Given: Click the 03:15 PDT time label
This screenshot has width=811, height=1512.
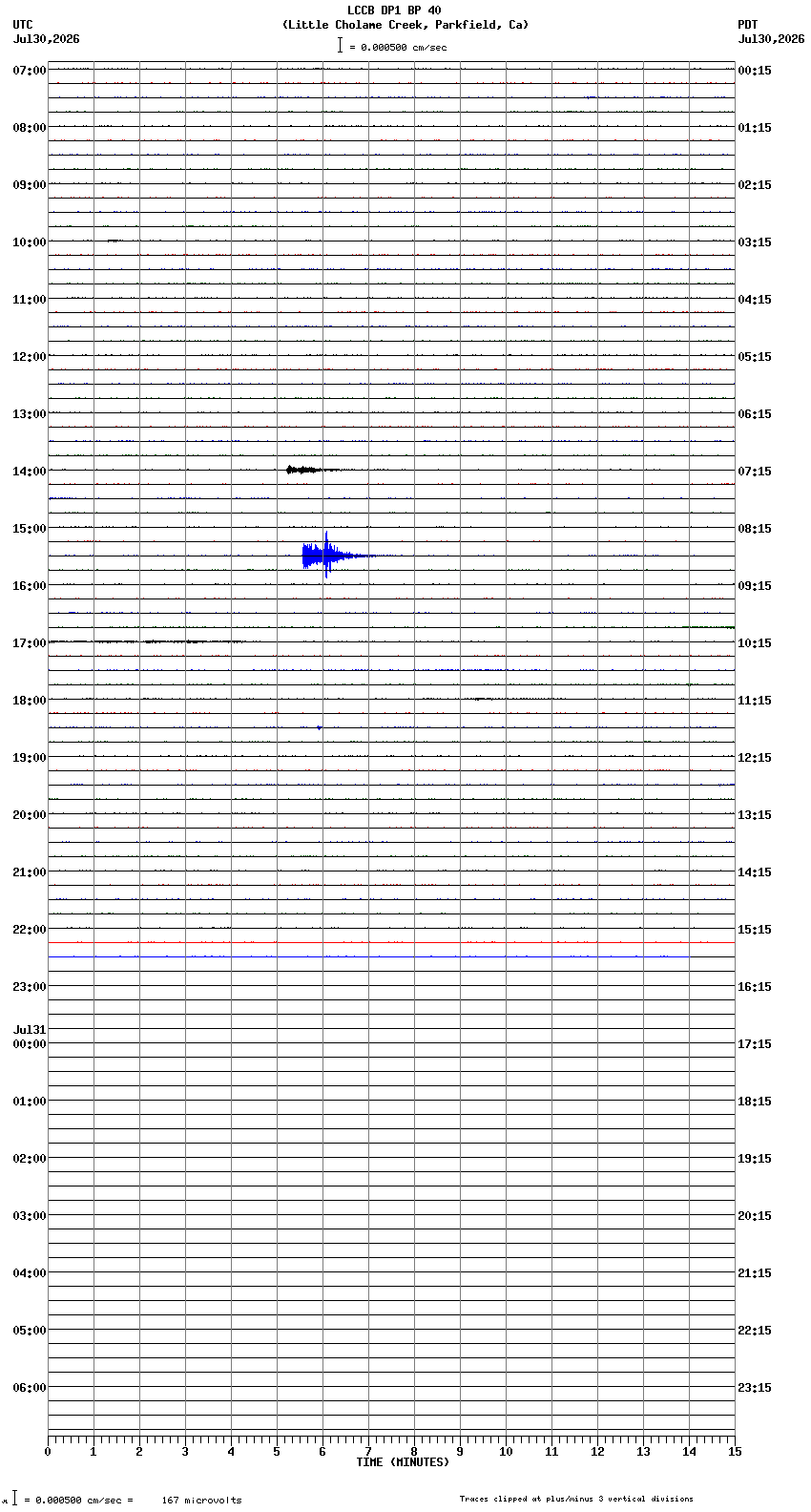Looking at the screenshot, I should coord(755,242).
